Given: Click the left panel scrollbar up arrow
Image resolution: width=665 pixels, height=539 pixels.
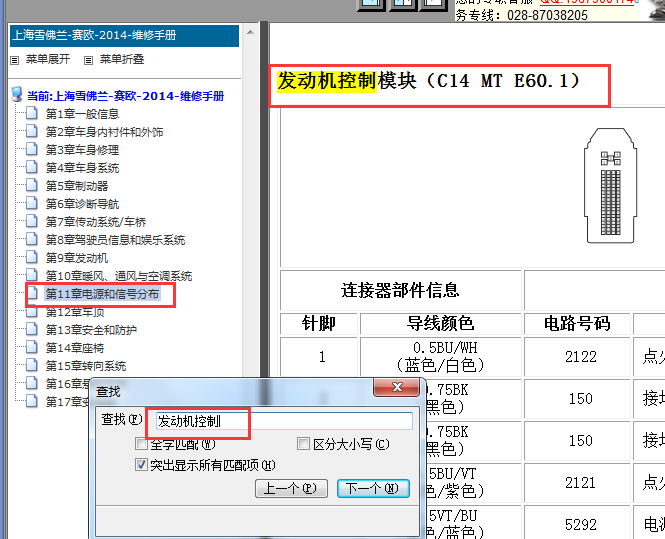Looking at the screenshot, I should [251, 33].
